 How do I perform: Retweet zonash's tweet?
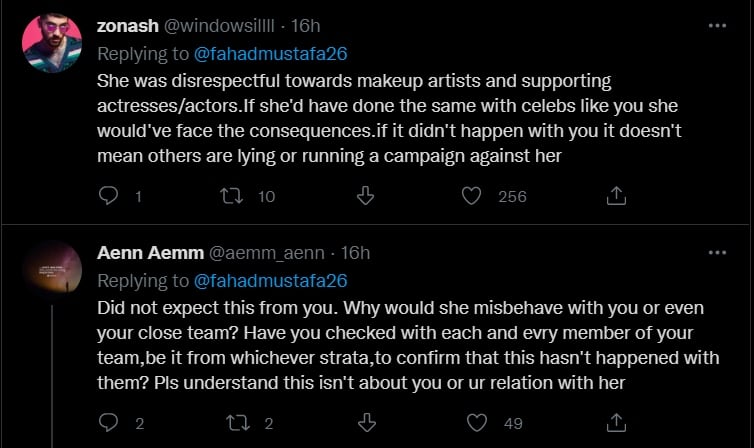232,196
